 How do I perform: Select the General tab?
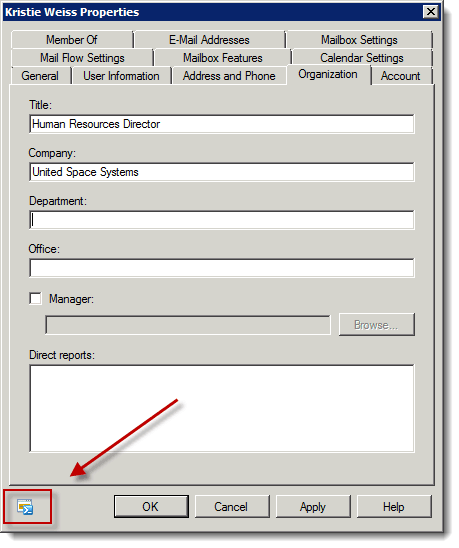40,76
